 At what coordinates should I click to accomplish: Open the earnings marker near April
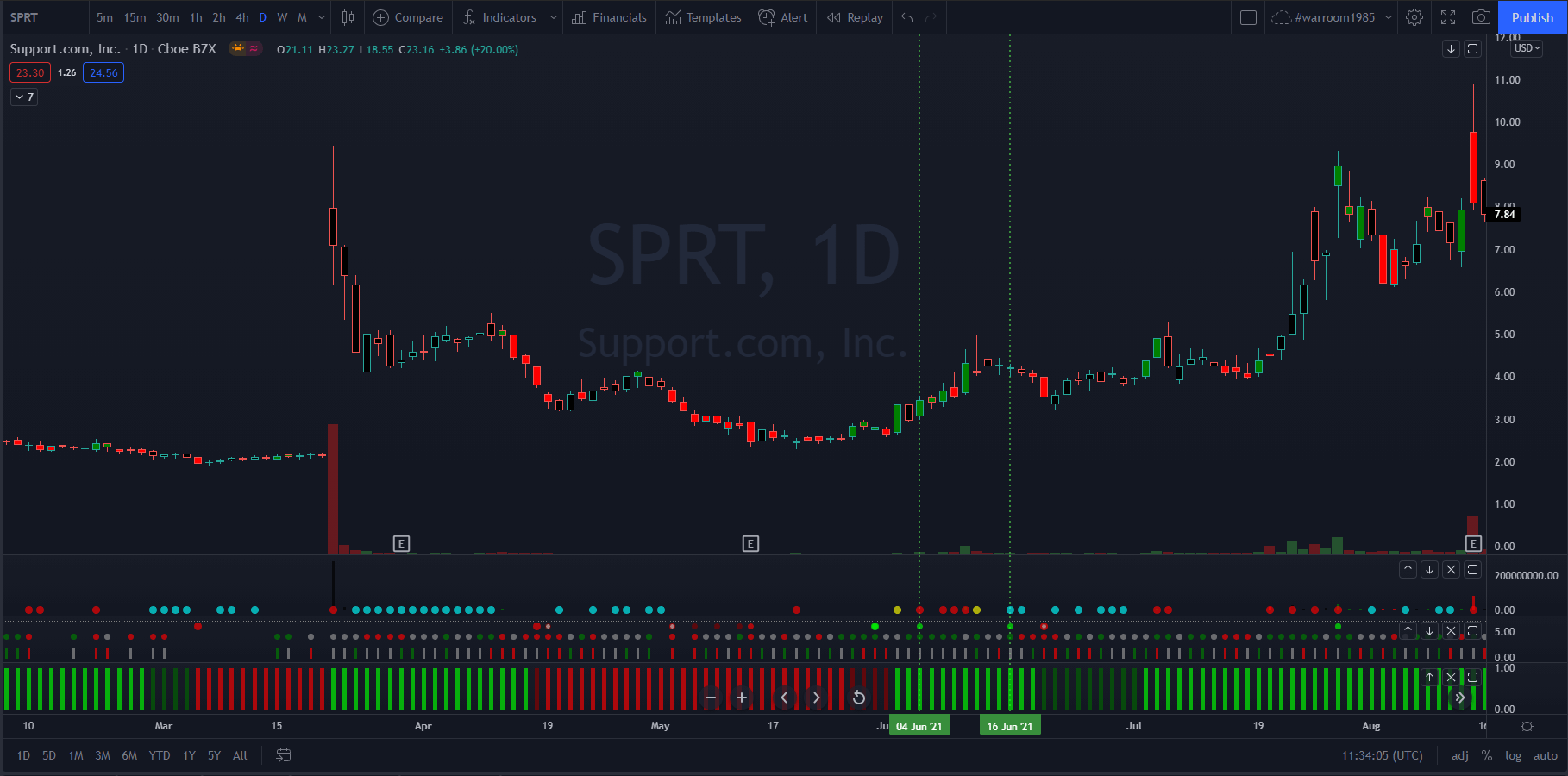(x=401, y=543)
